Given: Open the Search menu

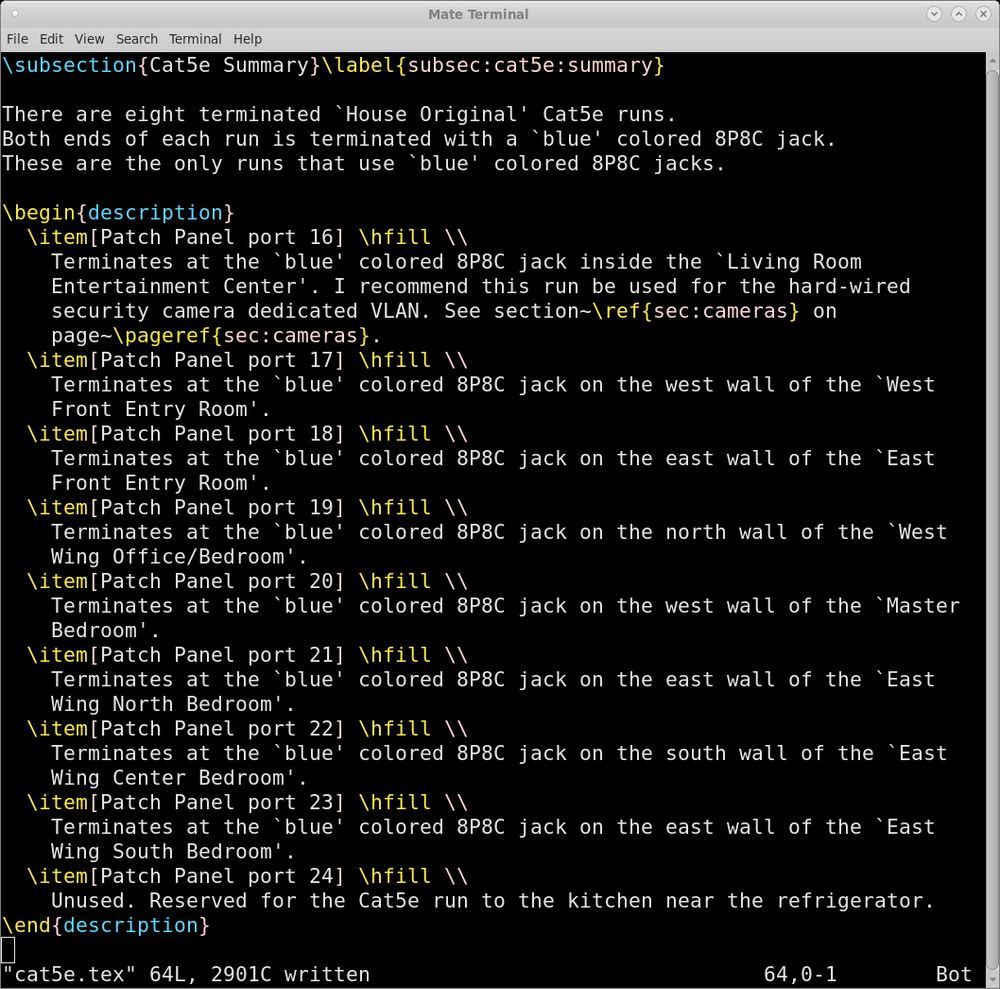Looking at the screenshot, I should click(x=136, y=39).
